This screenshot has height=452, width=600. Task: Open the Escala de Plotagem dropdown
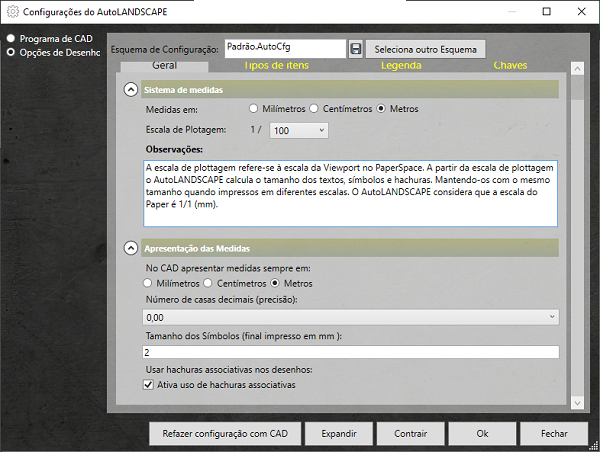[299, 130]
